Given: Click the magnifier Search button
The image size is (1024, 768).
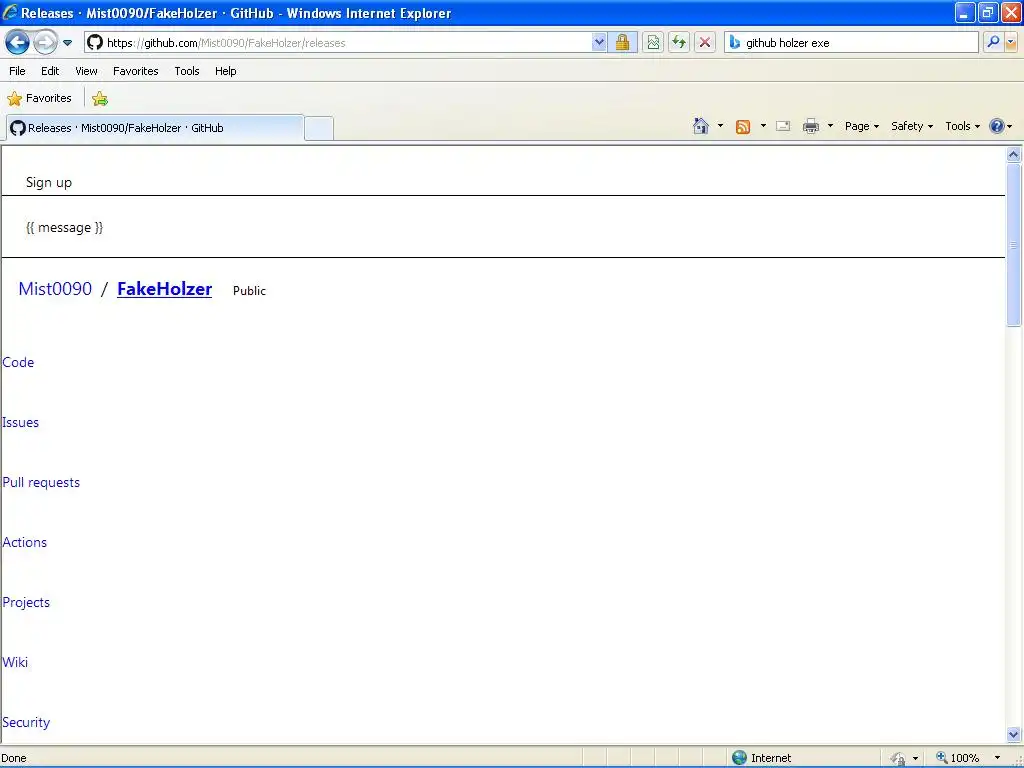Looking at the screenshot, I should 993,42.
